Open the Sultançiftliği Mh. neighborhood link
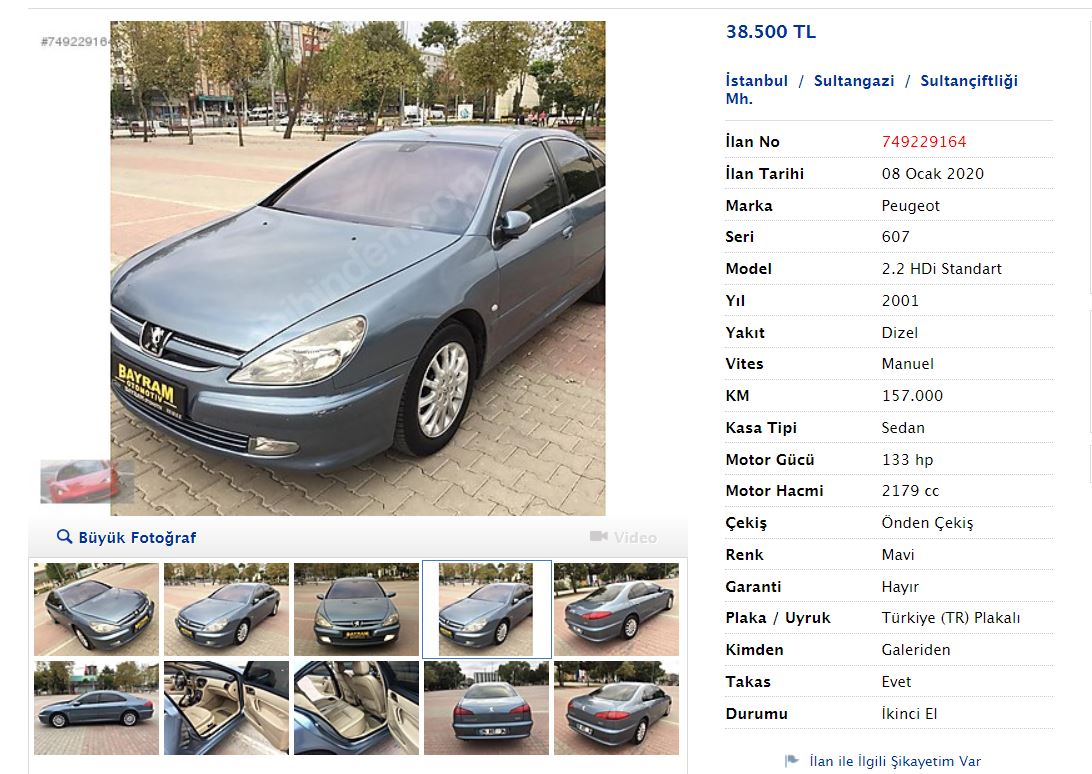Image resolution: width=1092 pixels, height=774 pixels. pyautogui.click(x=872, y=89)
